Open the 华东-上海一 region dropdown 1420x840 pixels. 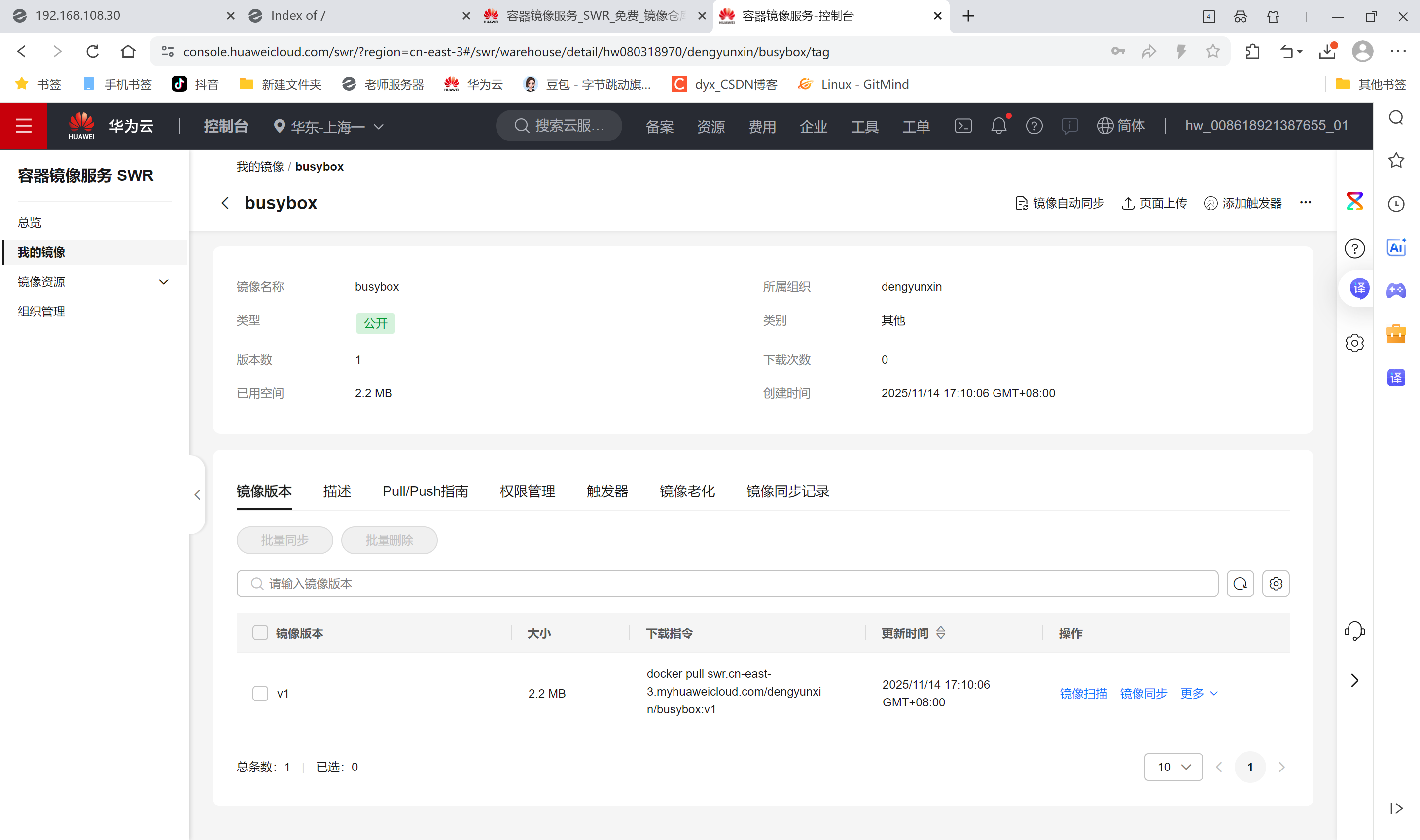[328, 126]
